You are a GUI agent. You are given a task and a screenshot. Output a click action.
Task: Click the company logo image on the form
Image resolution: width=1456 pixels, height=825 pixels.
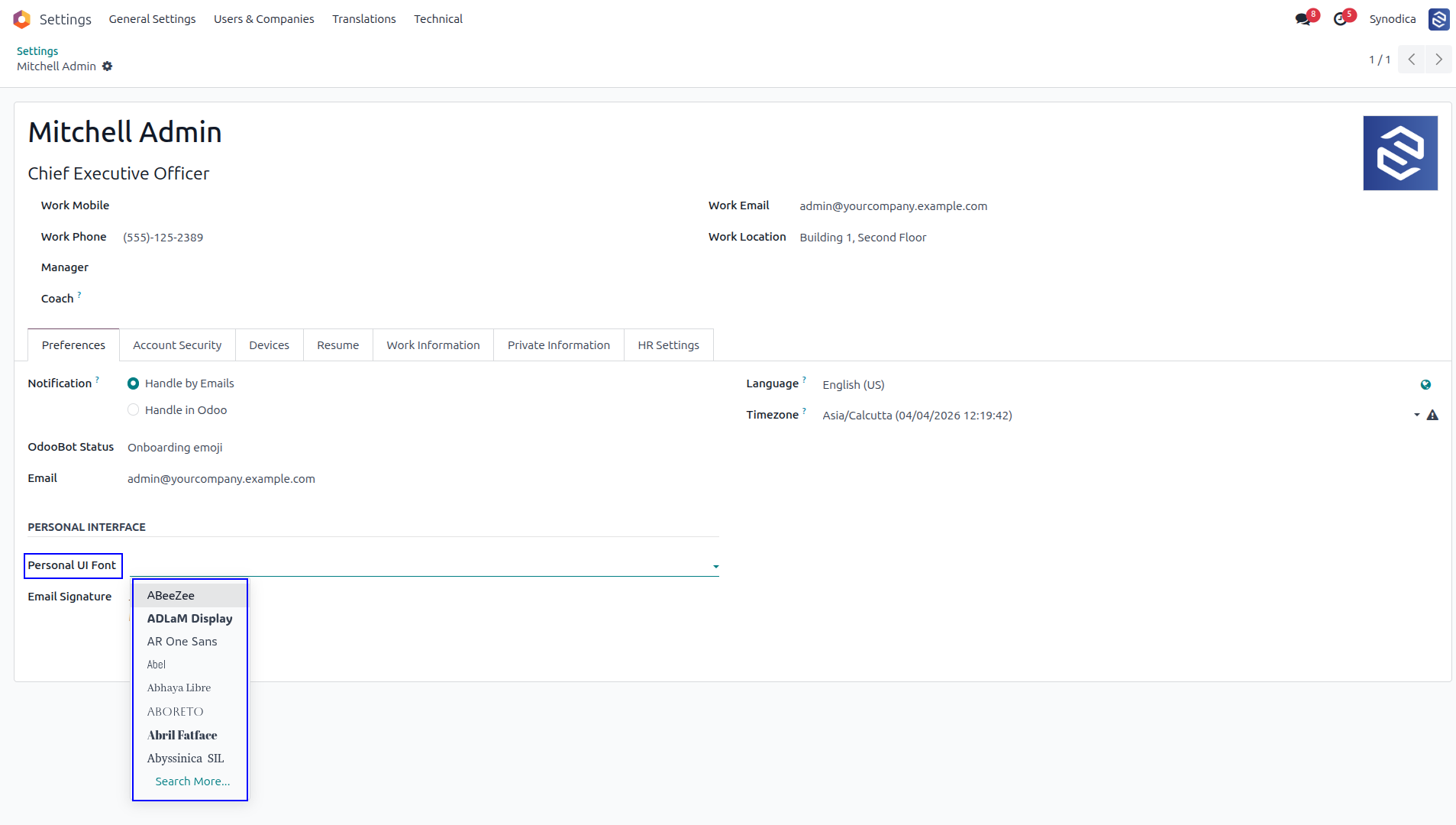click(1400, 154)
